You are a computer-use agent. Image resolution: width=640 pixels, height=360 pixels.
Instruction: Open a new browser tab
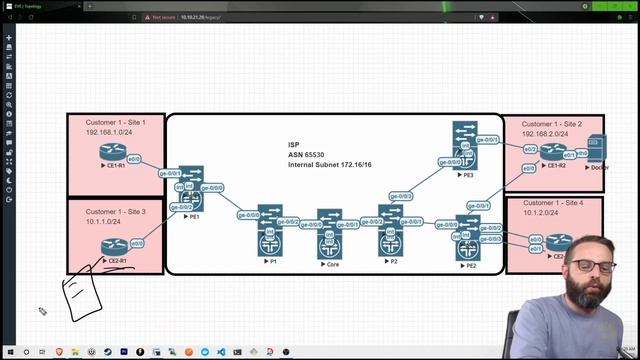(90, 6)
